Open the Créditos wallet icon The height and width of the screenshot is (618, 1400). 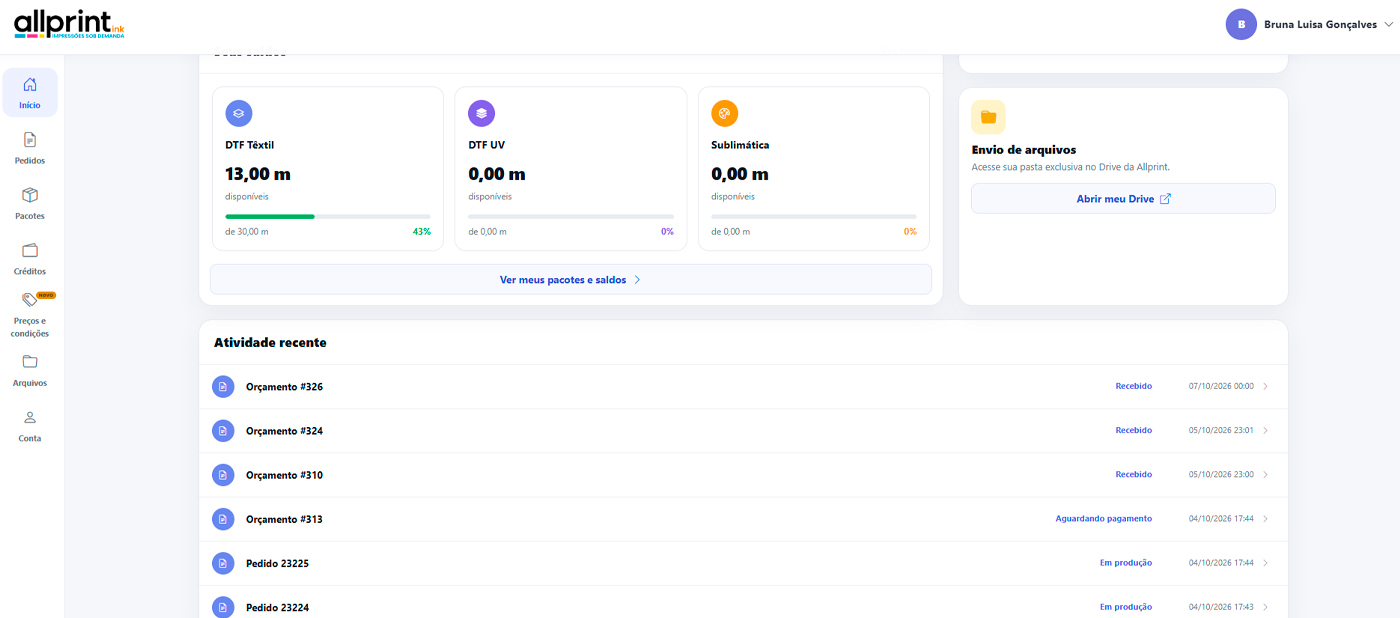pos(30,250)
